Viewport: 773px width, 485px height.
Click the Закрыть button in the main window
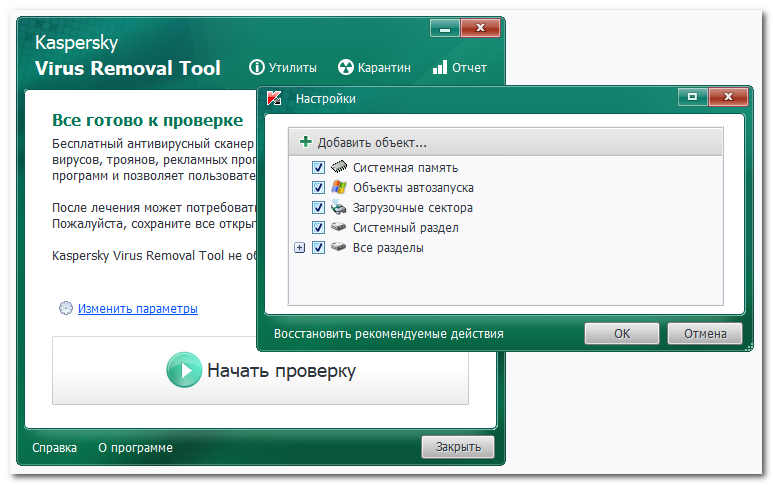[458, 447]
